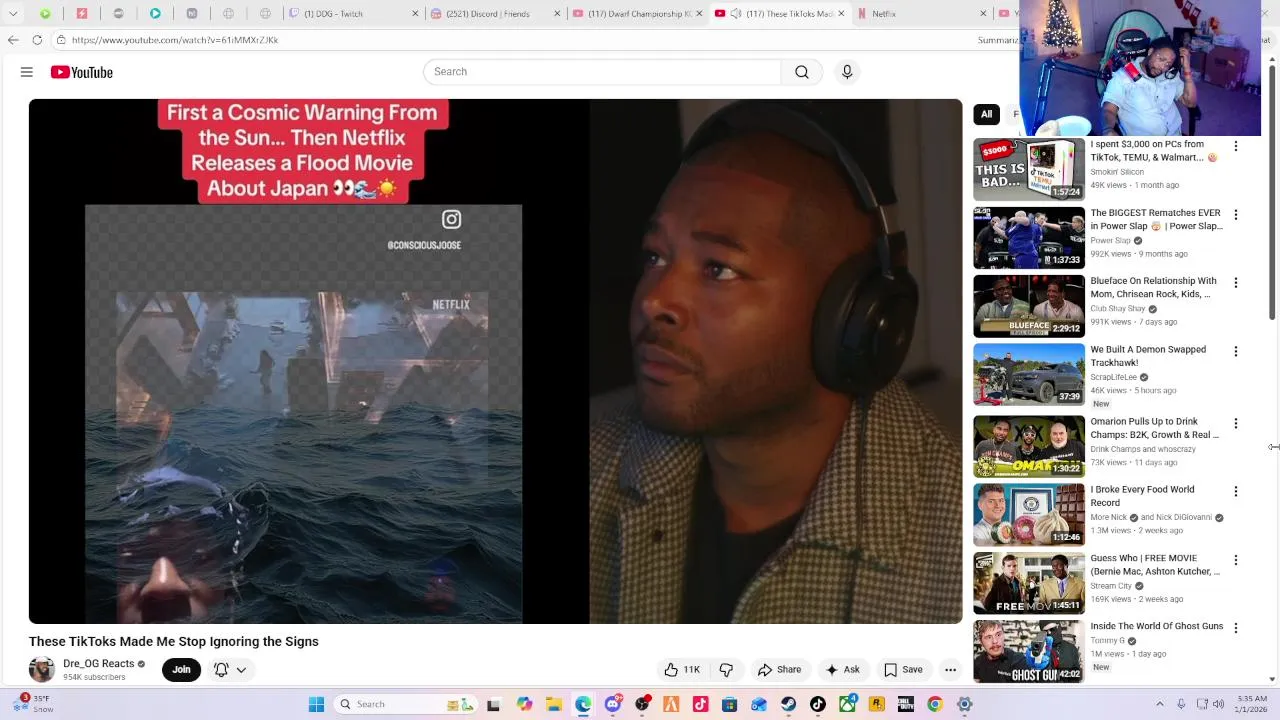Open notification bell preferences dropdown
The height and width of the screenshot is (720, 1280).
pos(230,670)
